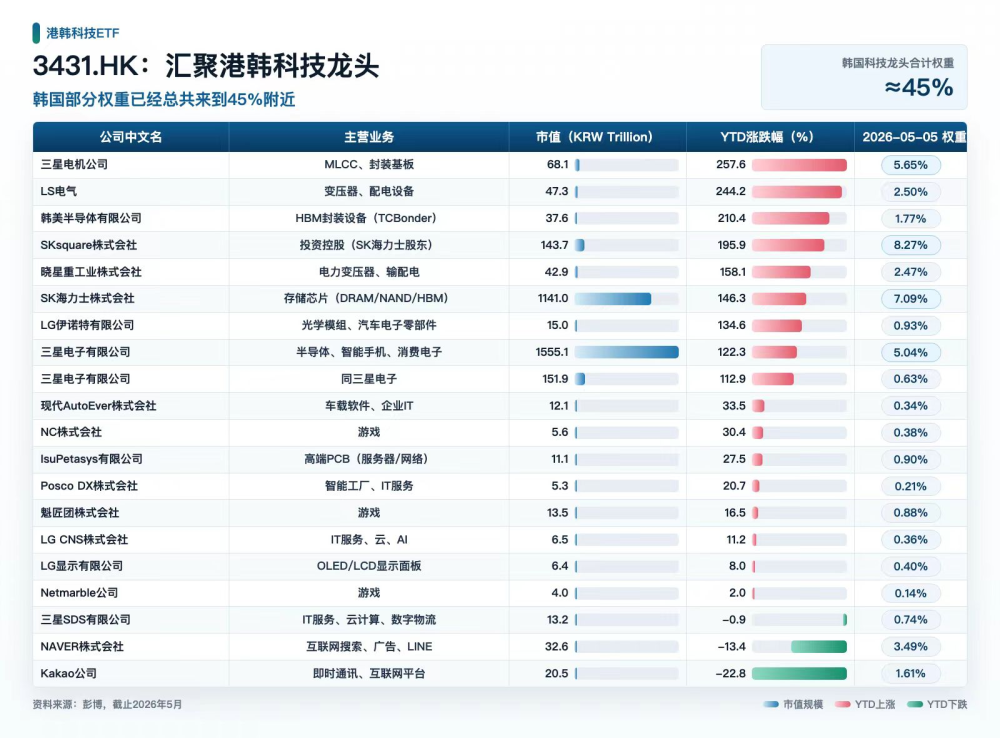Select the LG CNS株式会社 company name

pos(84,539)
